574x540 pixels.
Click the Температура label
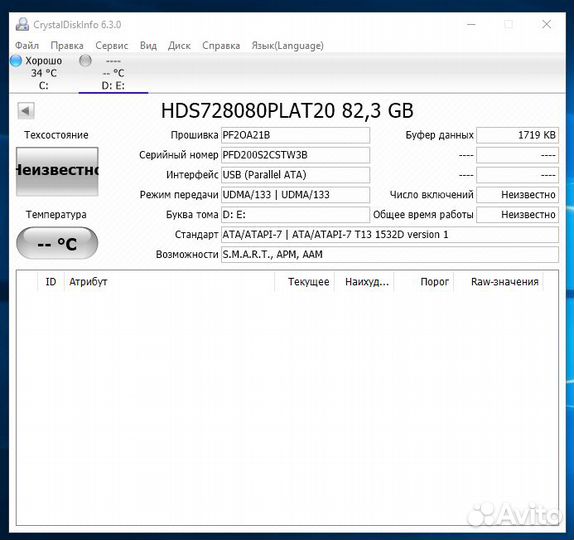click(x=56, y=215)
